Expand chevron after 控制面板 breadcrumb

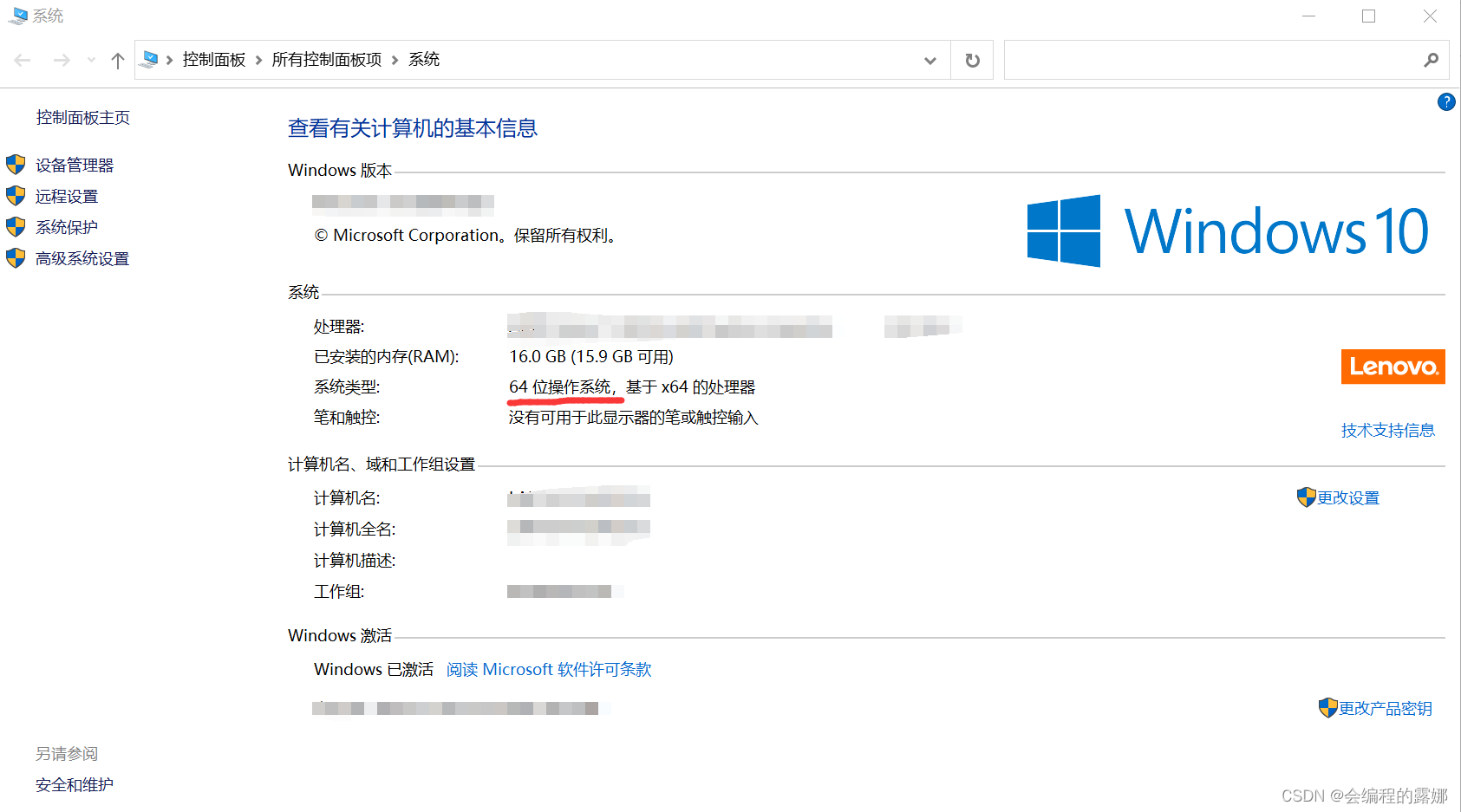coord(258,60)
